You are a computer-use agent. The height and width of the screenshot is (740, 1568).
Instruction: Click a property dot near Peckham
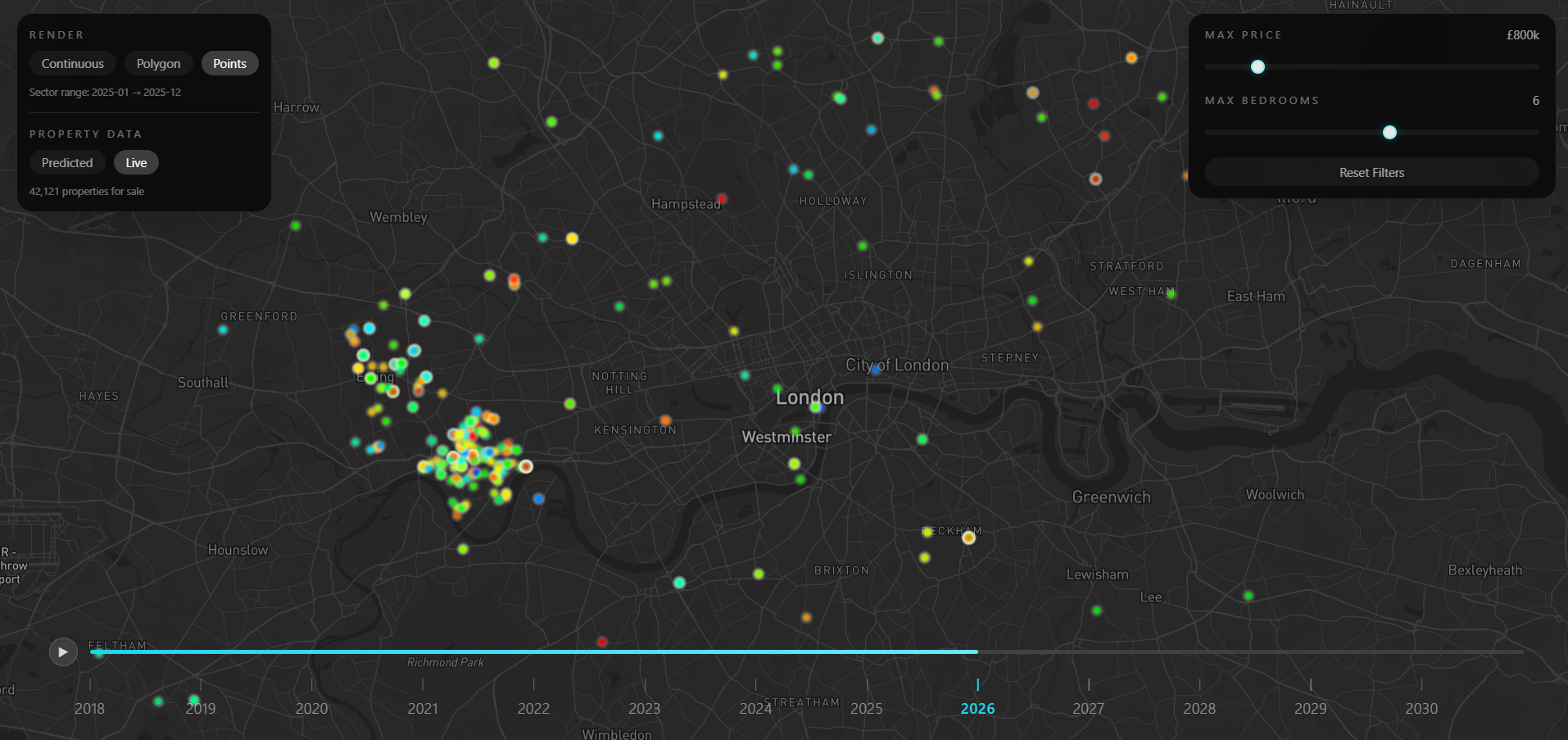click(x=969, y=538)
